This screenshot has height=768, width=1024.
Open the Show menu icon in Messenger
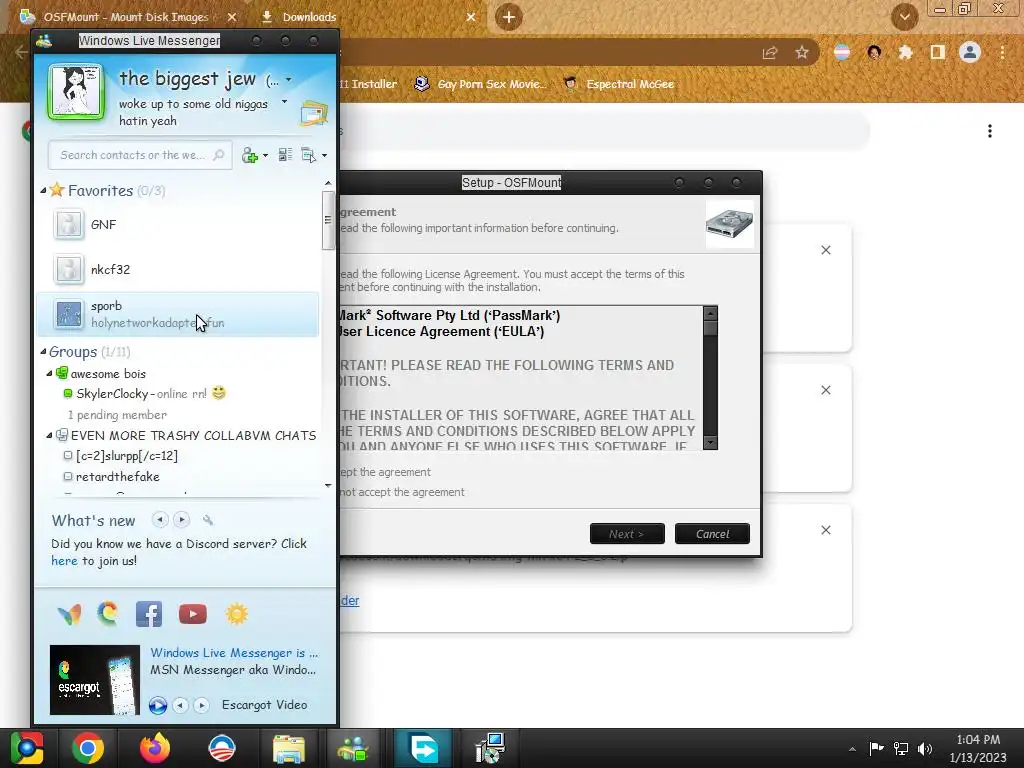(x=308, y=155)
